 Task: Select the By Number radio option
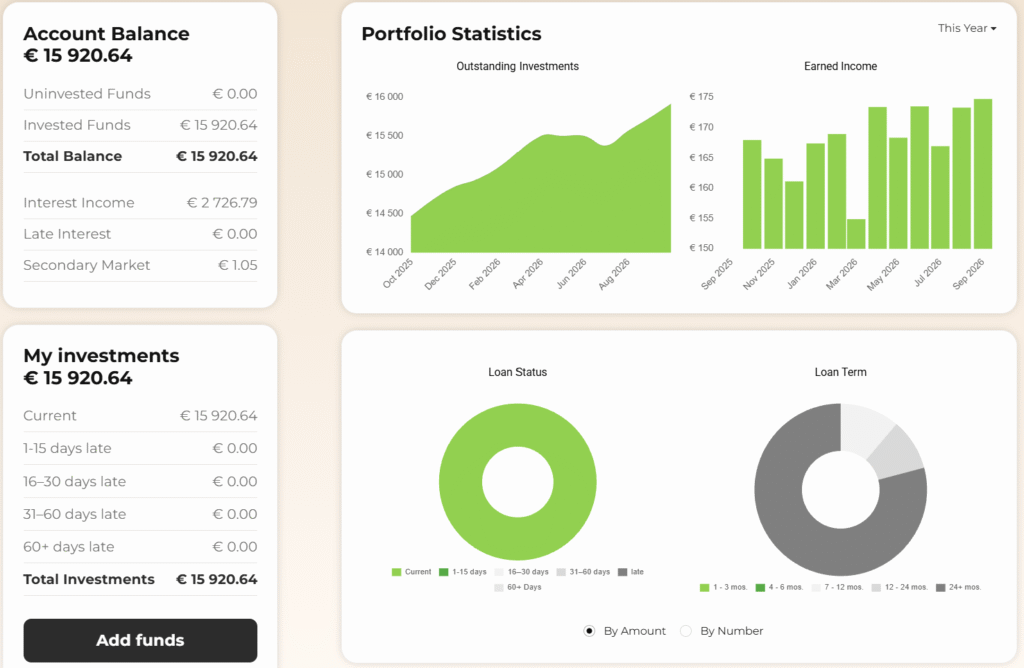tap(686, 631)
